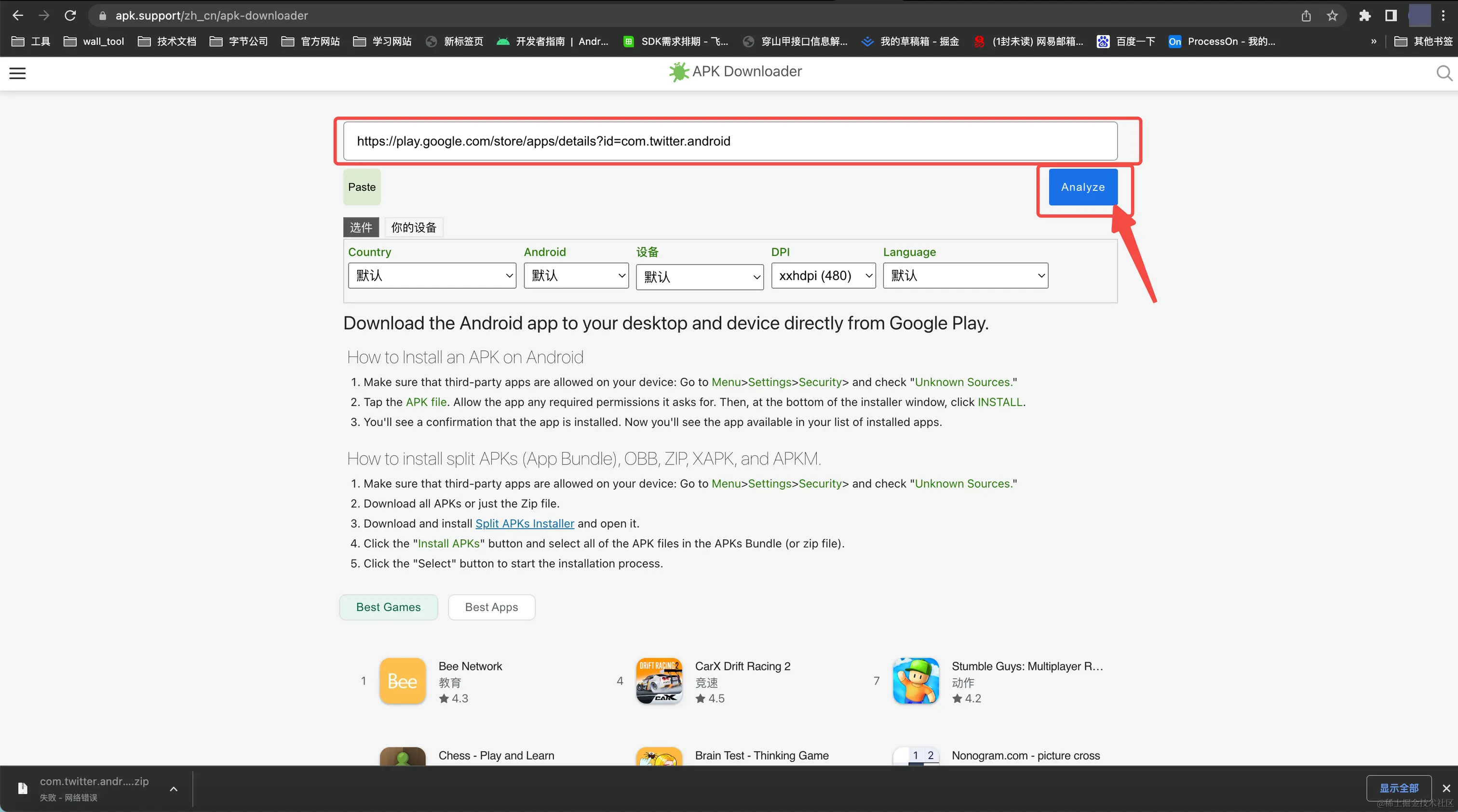Open the Language dropdown
The width and height of the screenshot is (1458, 812).
966,276
